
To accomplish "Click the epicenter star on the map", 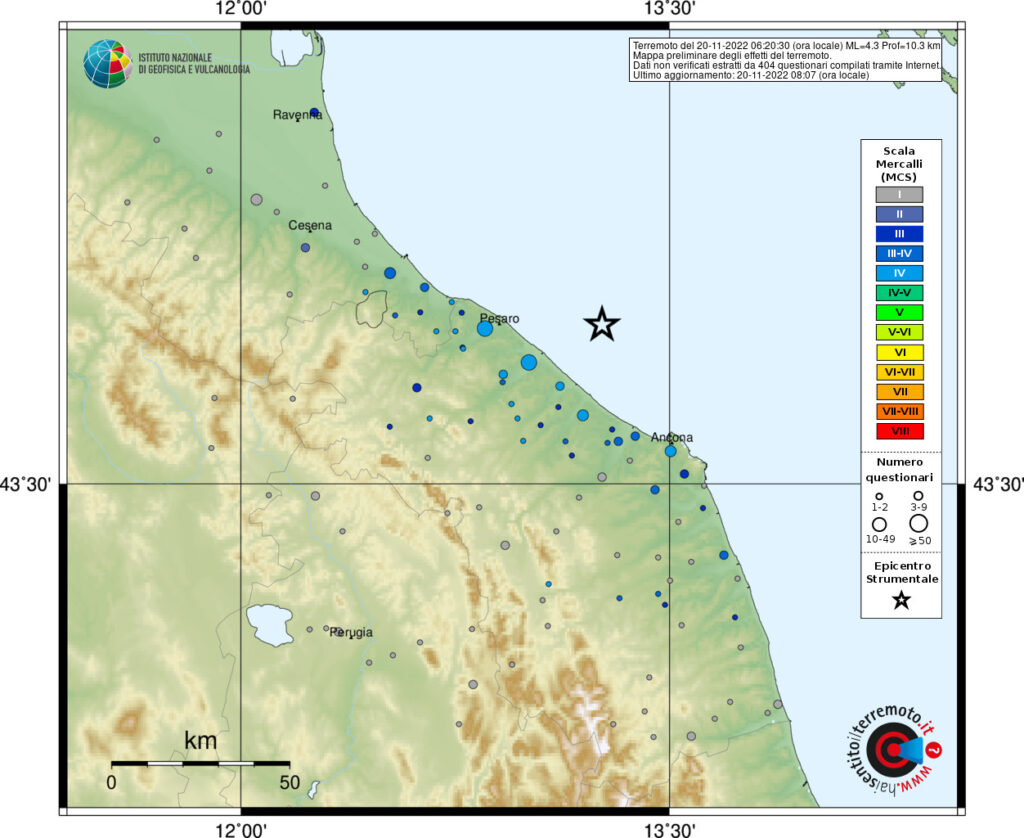I will [x=601, y=325].
